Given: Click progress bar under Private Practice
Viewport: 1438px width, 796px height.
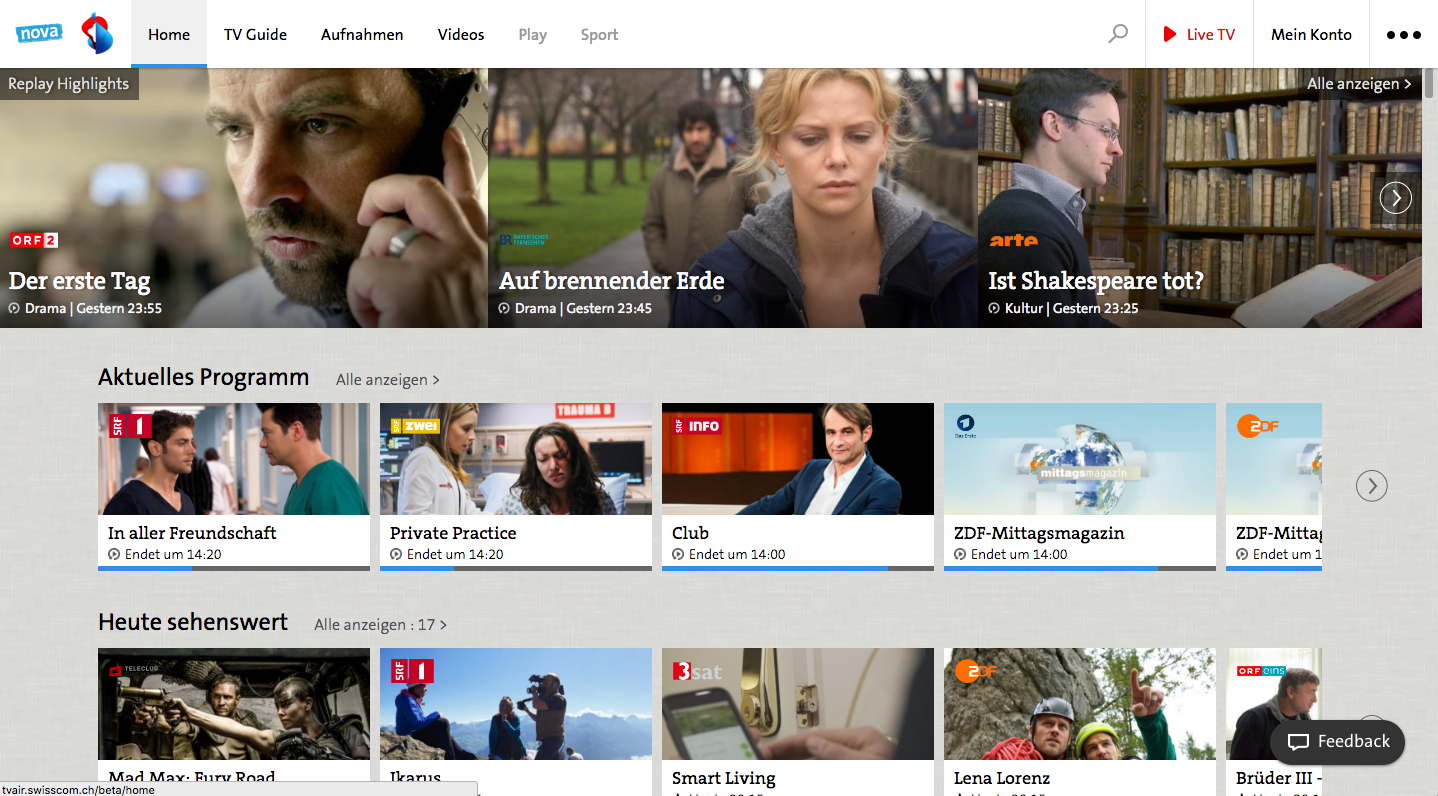Looking at the screenshot, I should point(515,568).
